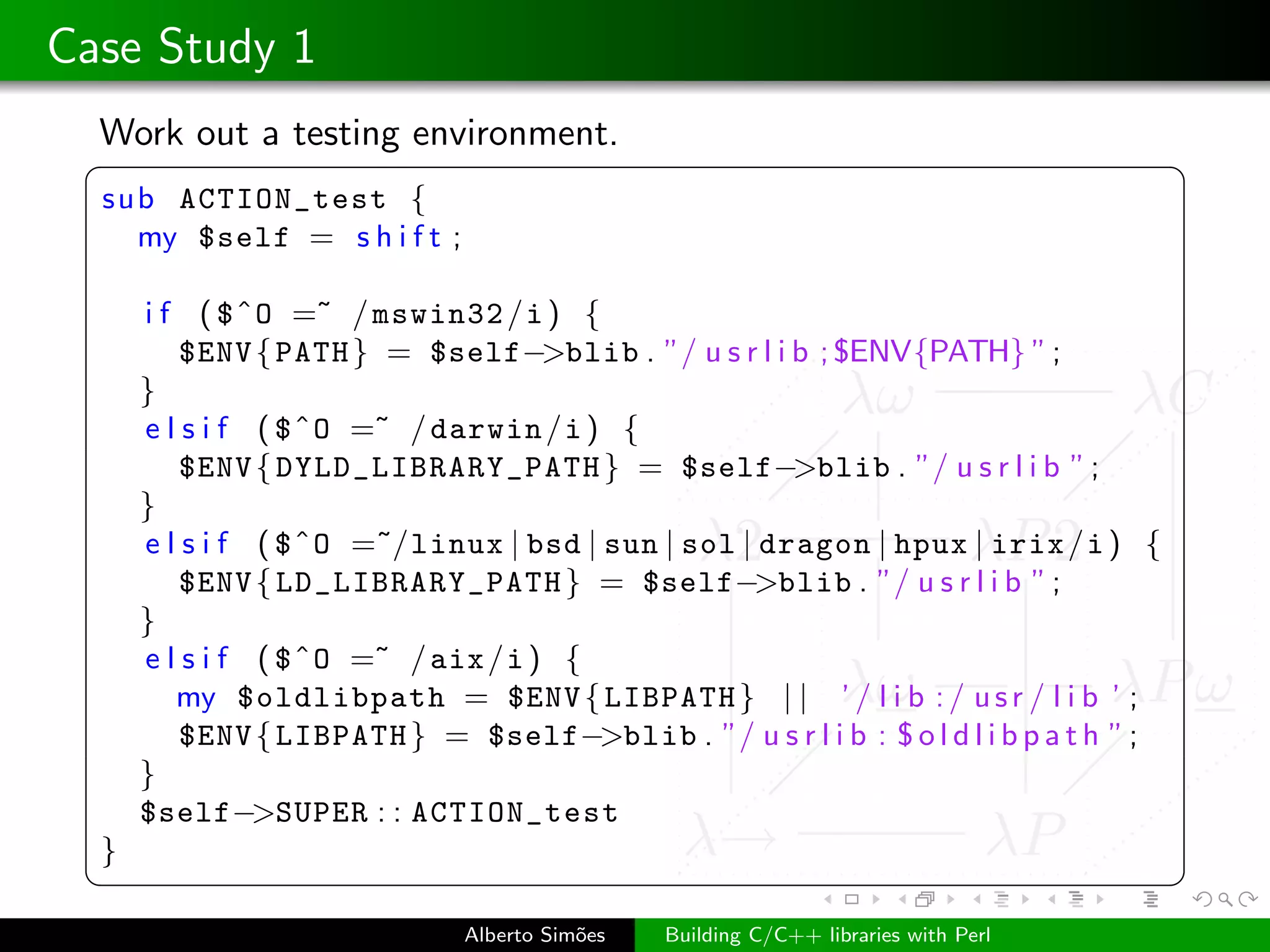1270x952 pixels.
Task: Click the stacked frames navigation icon
Action: pyautogui.click(x=925, y=899)
